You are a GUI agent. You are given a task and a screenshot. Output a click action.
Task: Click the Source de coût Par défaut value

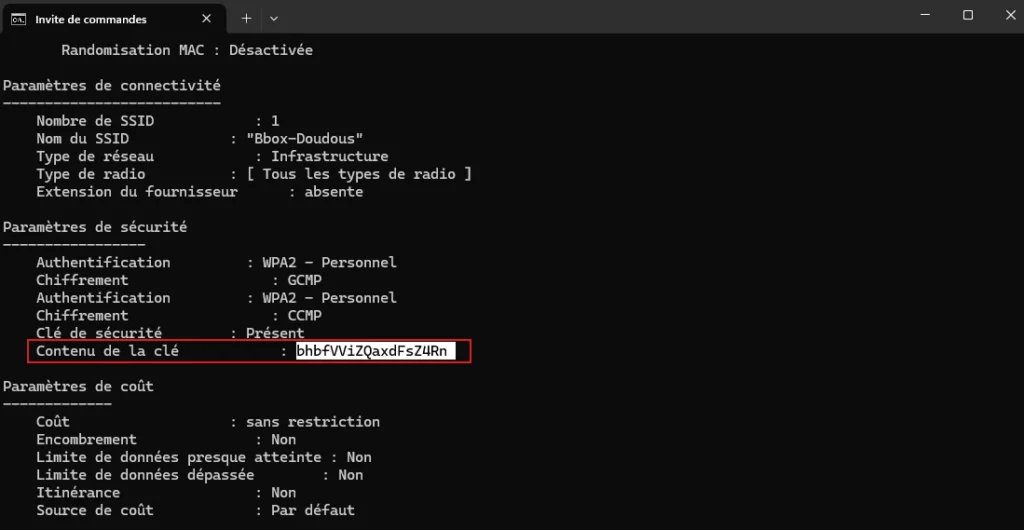pos(313,510)
